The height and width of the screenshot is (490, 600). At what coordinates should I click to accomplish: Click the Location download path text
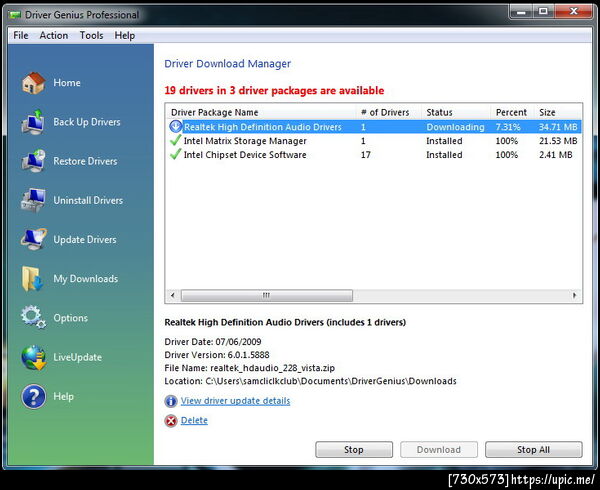(331, 381)
